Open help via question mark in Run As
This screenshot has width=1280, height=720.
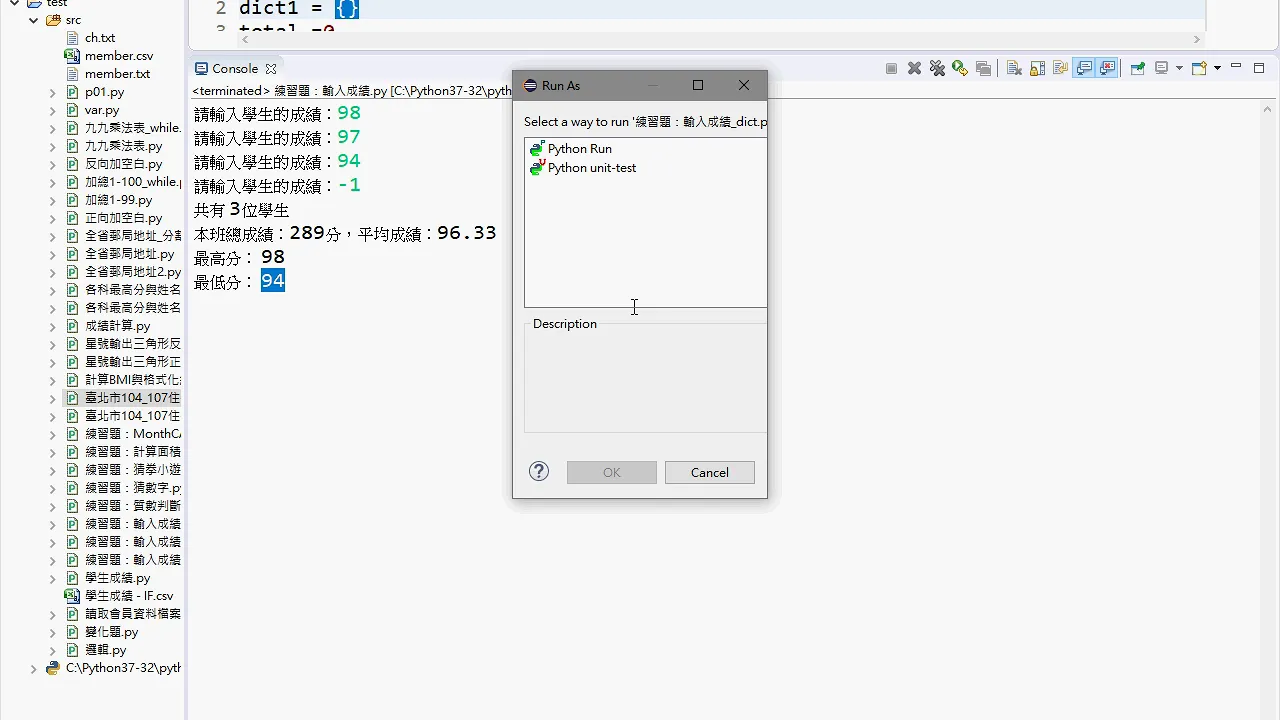[x=539, y=471]
